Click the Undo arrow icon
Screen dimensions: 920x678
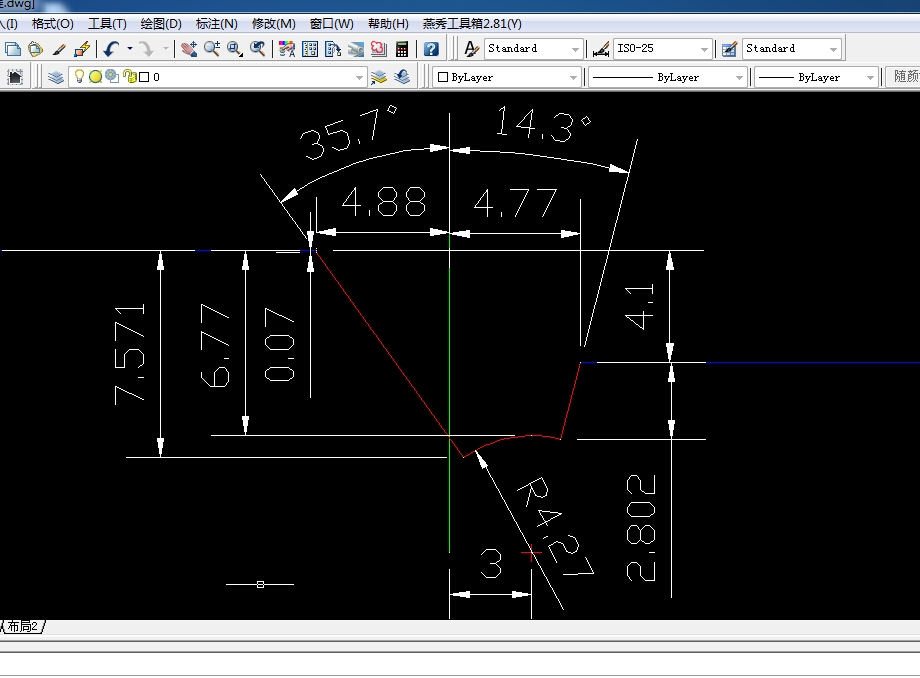[x=110, y=49]
